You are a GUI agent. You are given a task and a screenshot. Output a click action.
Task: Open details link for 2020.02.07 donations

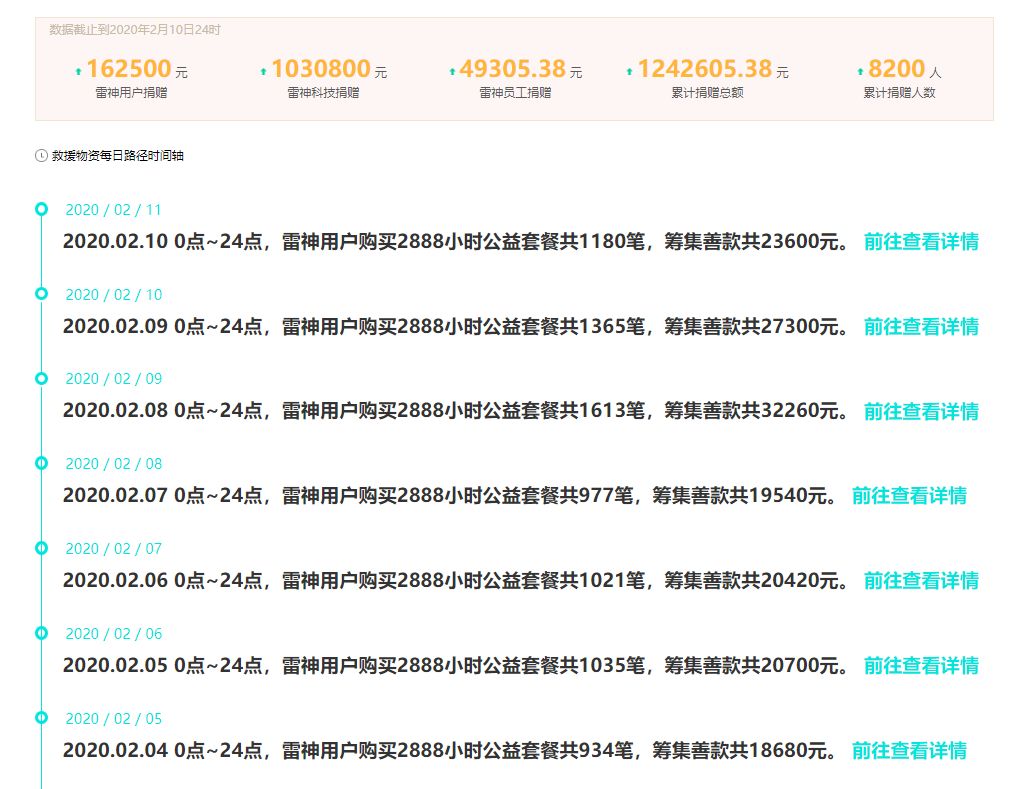pyautogui.click(x=909, y=496)
